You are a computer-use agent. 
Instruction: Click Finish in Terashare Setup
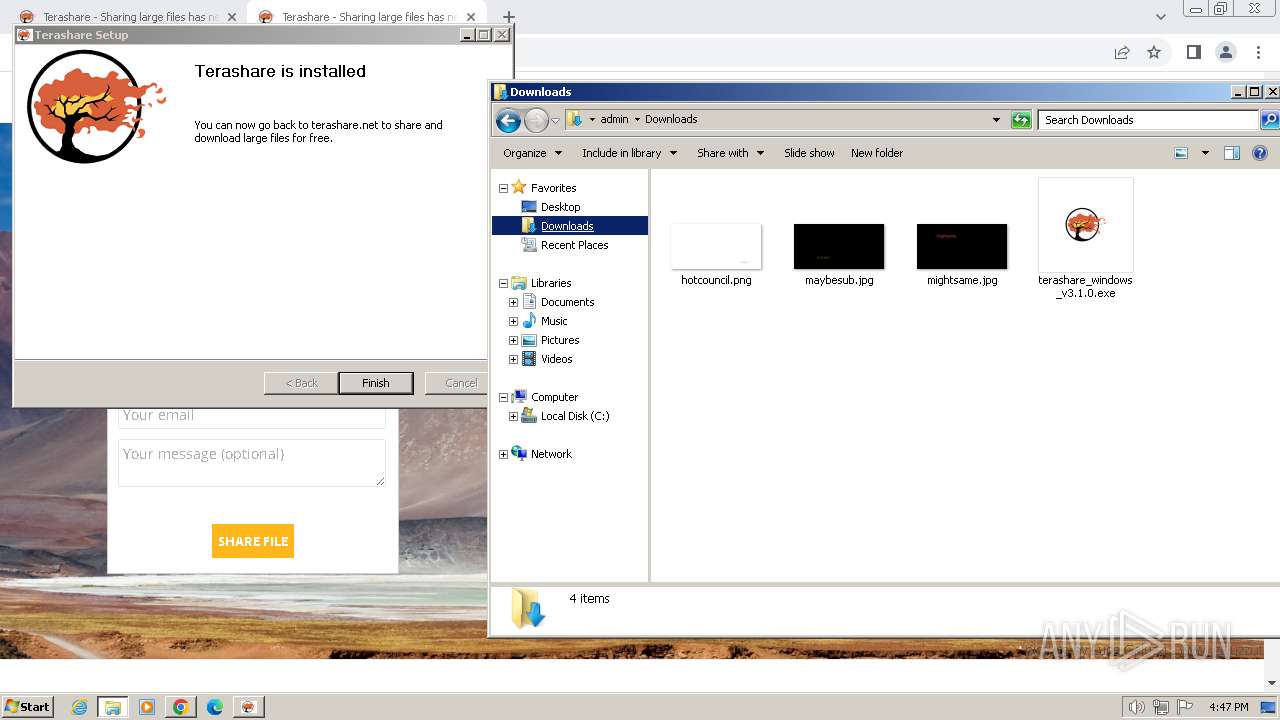point(376,383)
